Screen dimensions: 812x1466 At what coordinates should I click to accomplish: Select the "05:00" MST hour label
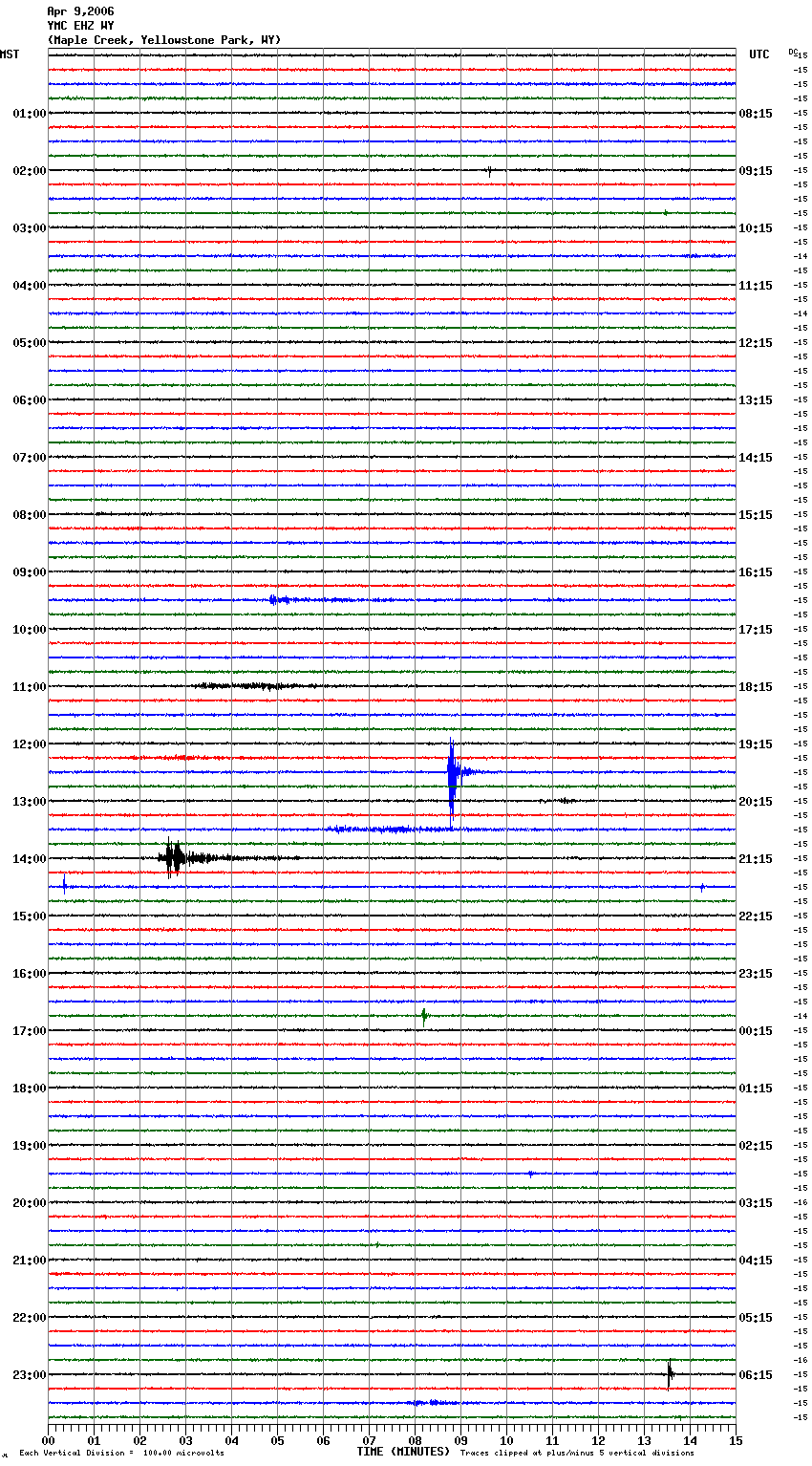[29, 343]
